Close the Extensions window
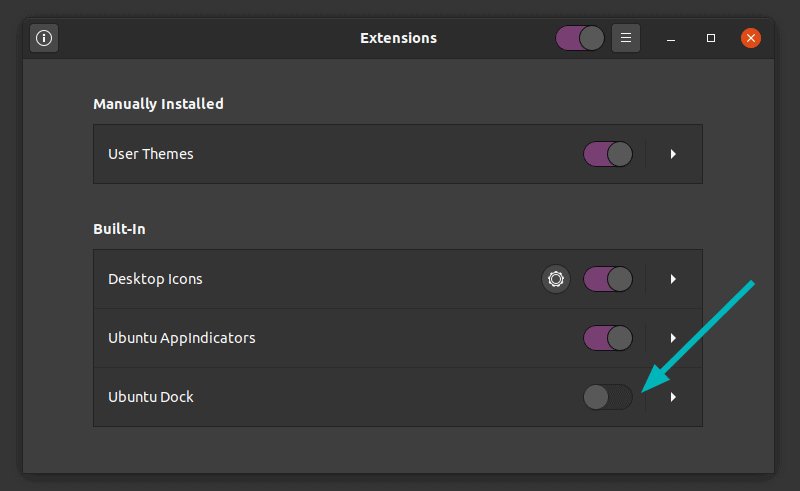The height and width of the screenshot is (491, 800). pos(751,39)
